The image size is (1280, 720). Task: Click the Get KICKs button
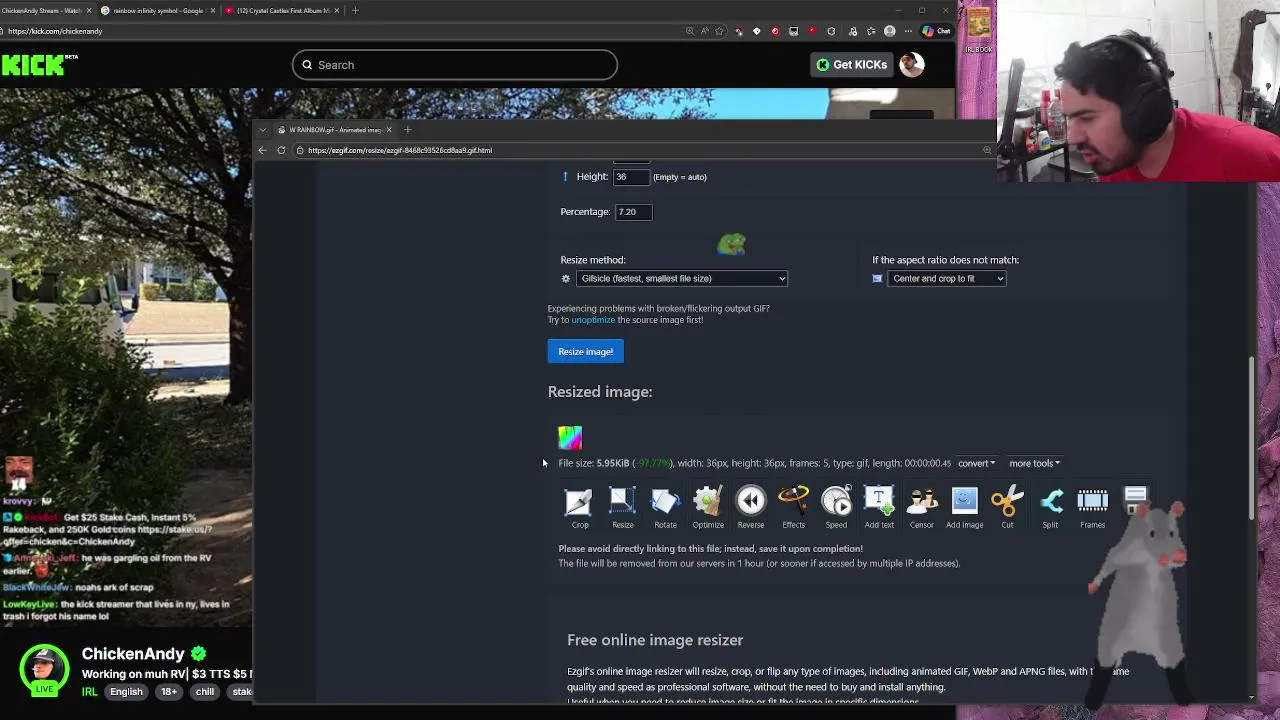[852, 65]
